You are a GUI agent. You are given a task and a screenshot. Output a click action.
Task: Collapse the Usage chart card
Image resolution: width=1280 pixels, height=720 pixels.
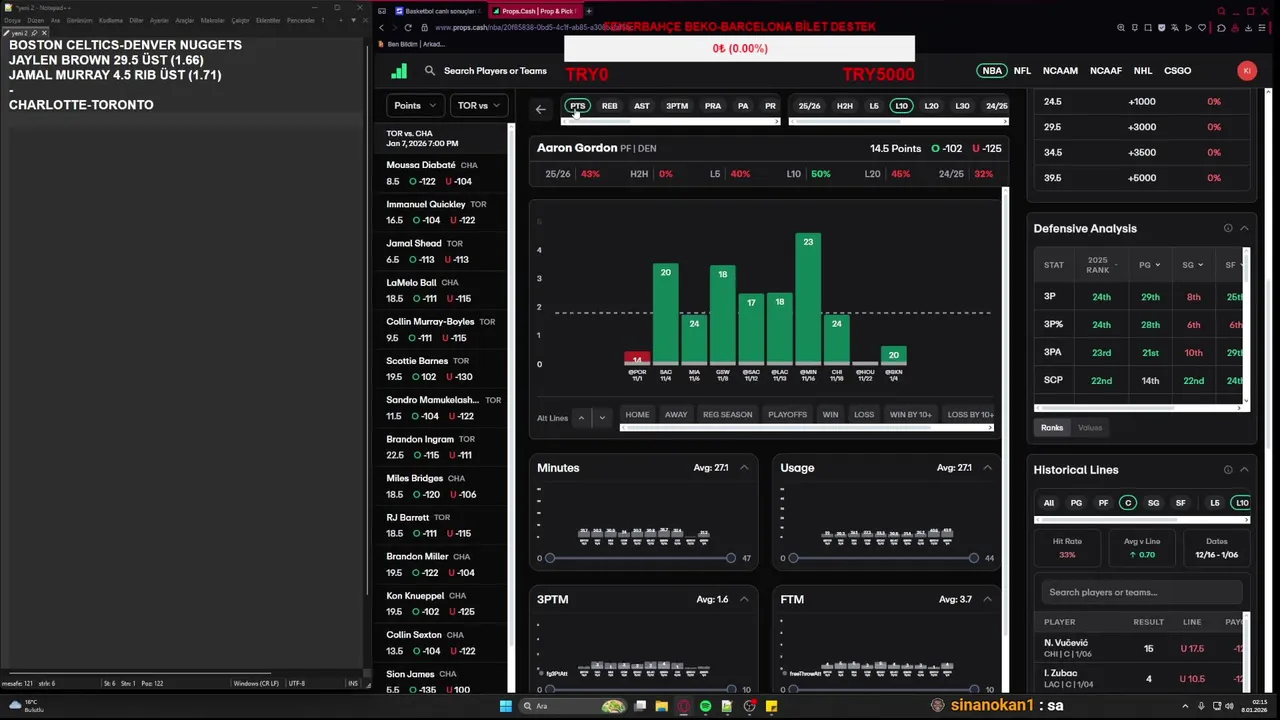click(987, 468)
